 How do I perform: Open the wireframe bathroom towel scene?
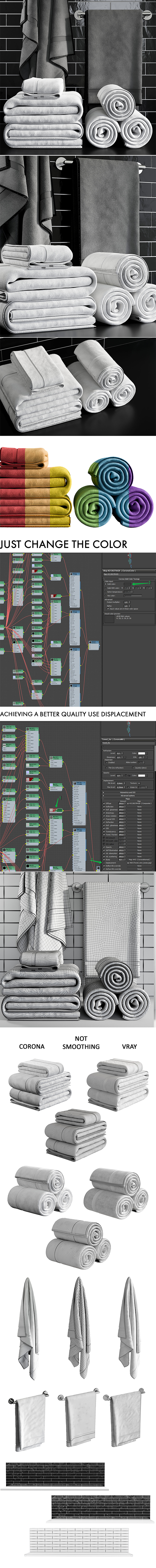click(x=78, y=951)
